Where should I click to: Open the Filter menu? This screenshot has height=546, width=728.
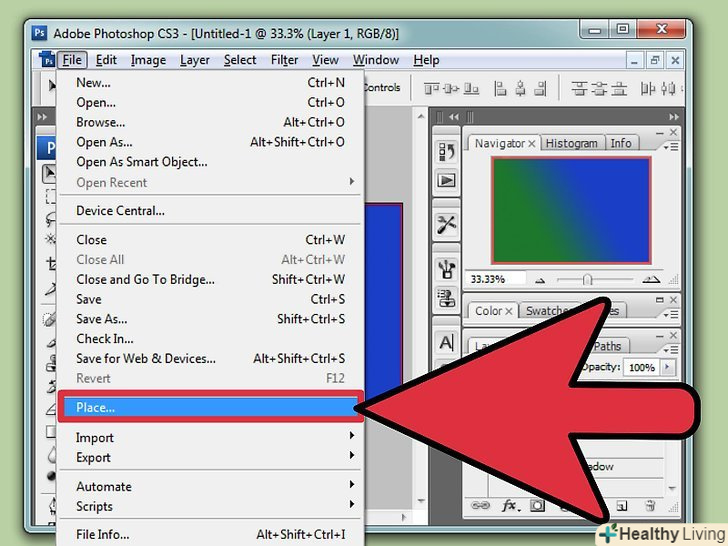[285, 60]
